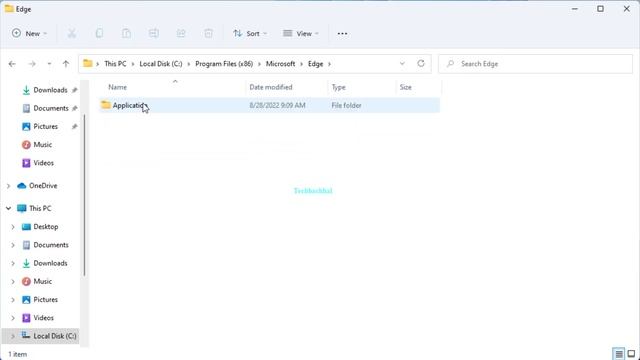Expand Documents node under This PC
Image resolution: width=640 pixels, height=360 pixels.
click(x=13, y=245)
